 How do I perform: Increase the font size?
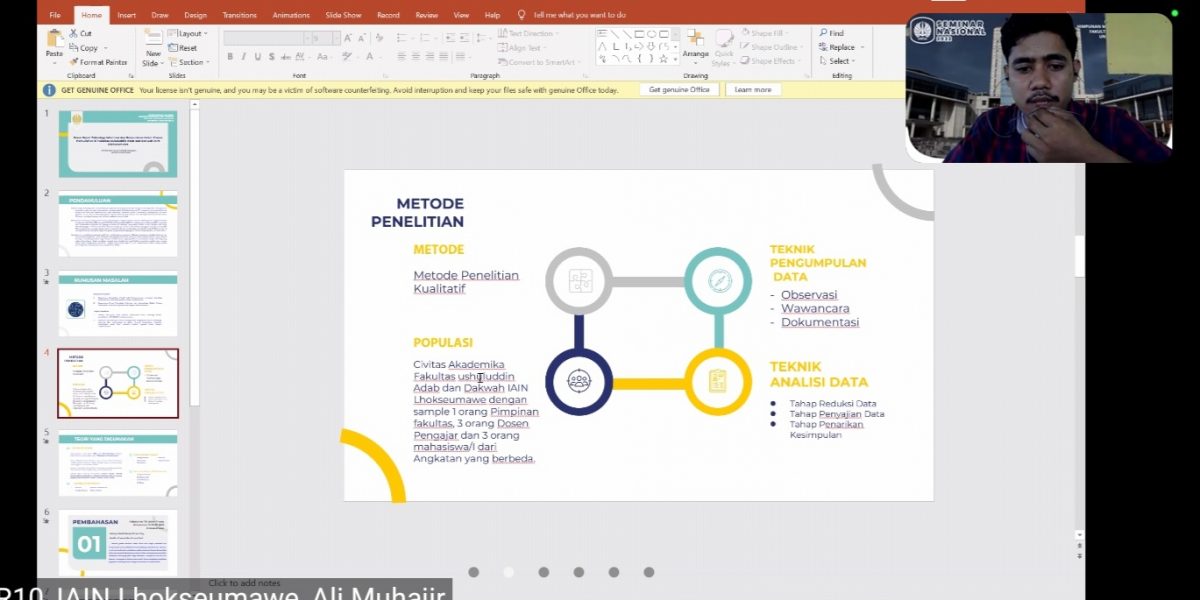(348, 38)
